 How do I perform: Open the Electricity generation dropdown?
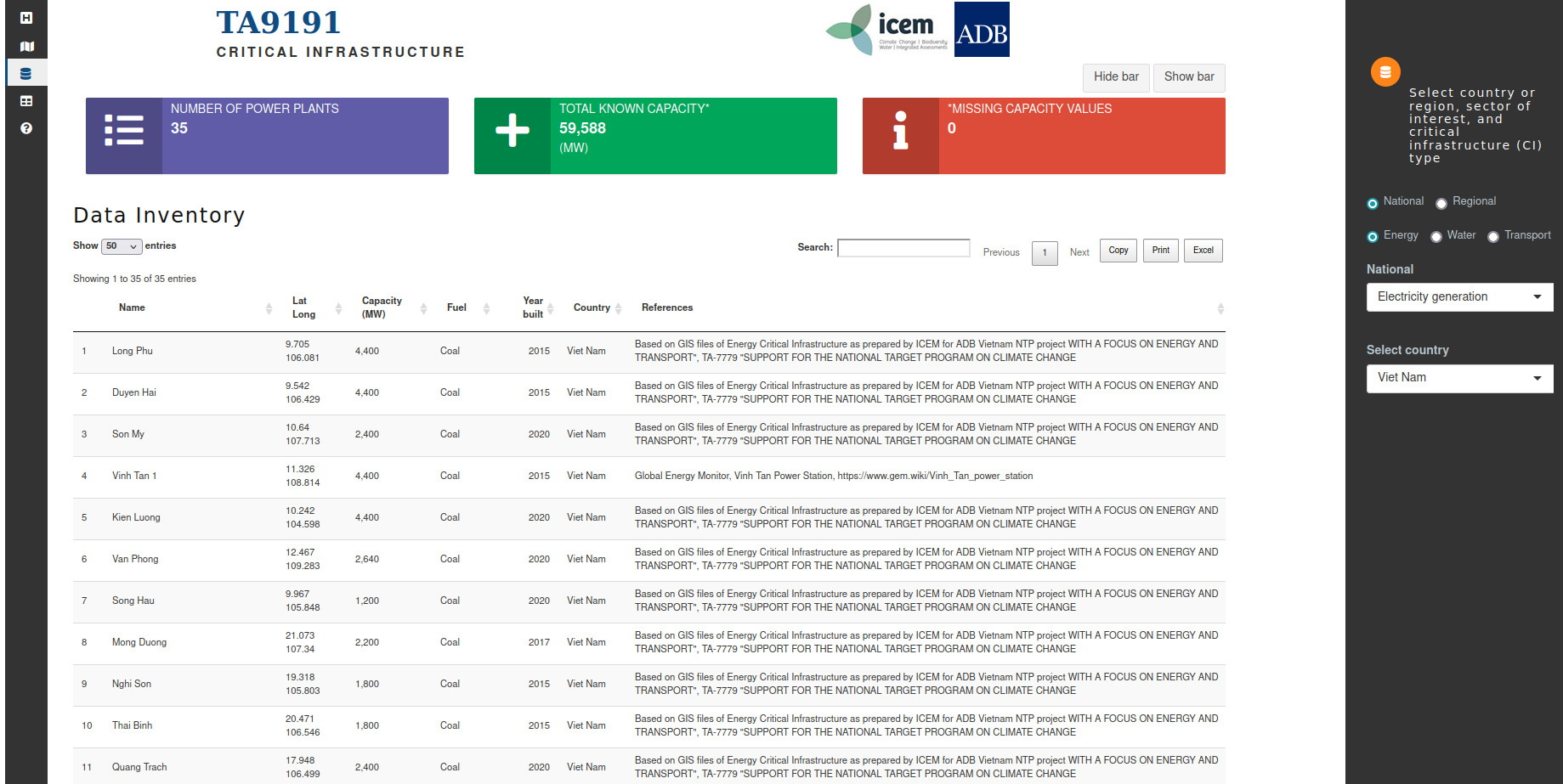pos(1458,297)
